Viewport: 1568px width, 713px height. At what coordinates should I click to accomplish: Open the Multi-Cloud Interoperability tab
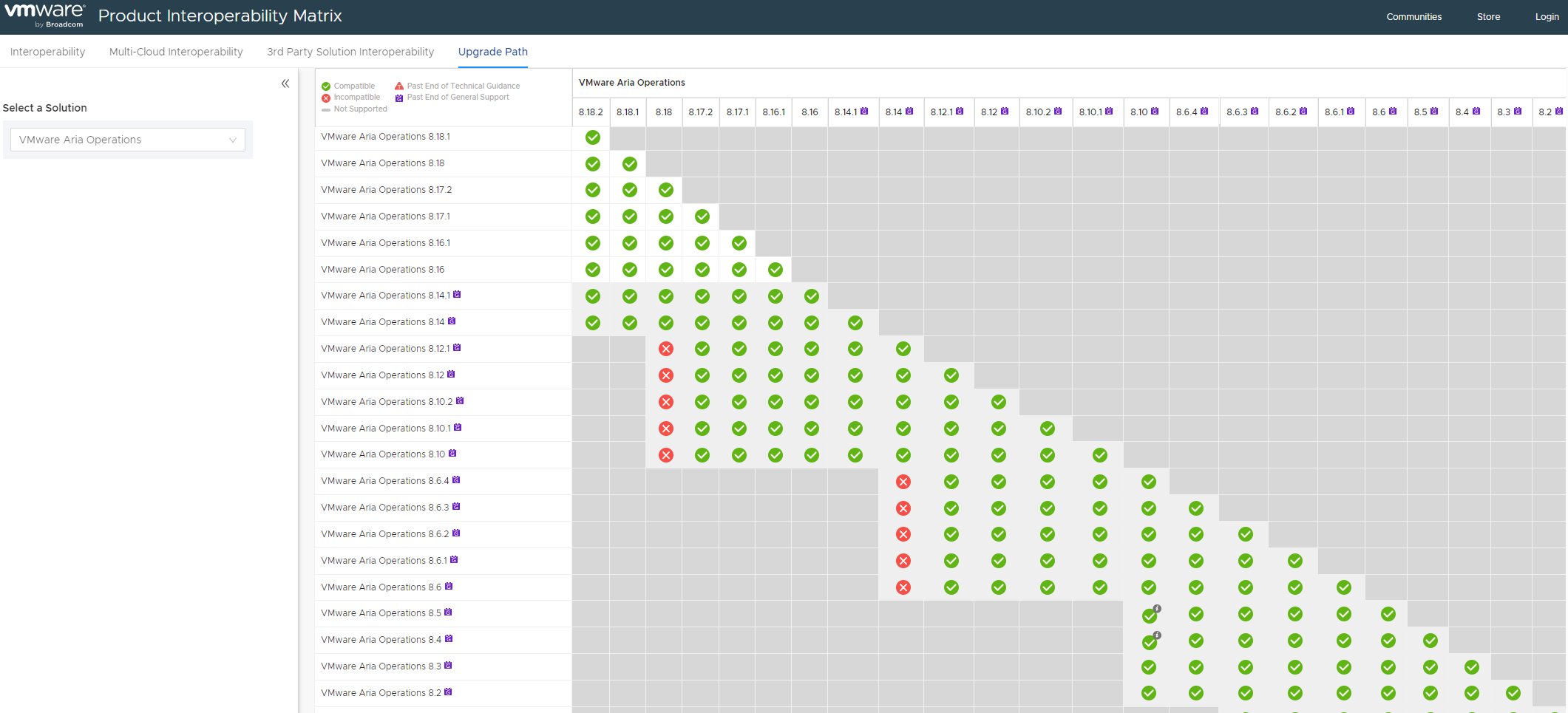[x=176, y=52]
